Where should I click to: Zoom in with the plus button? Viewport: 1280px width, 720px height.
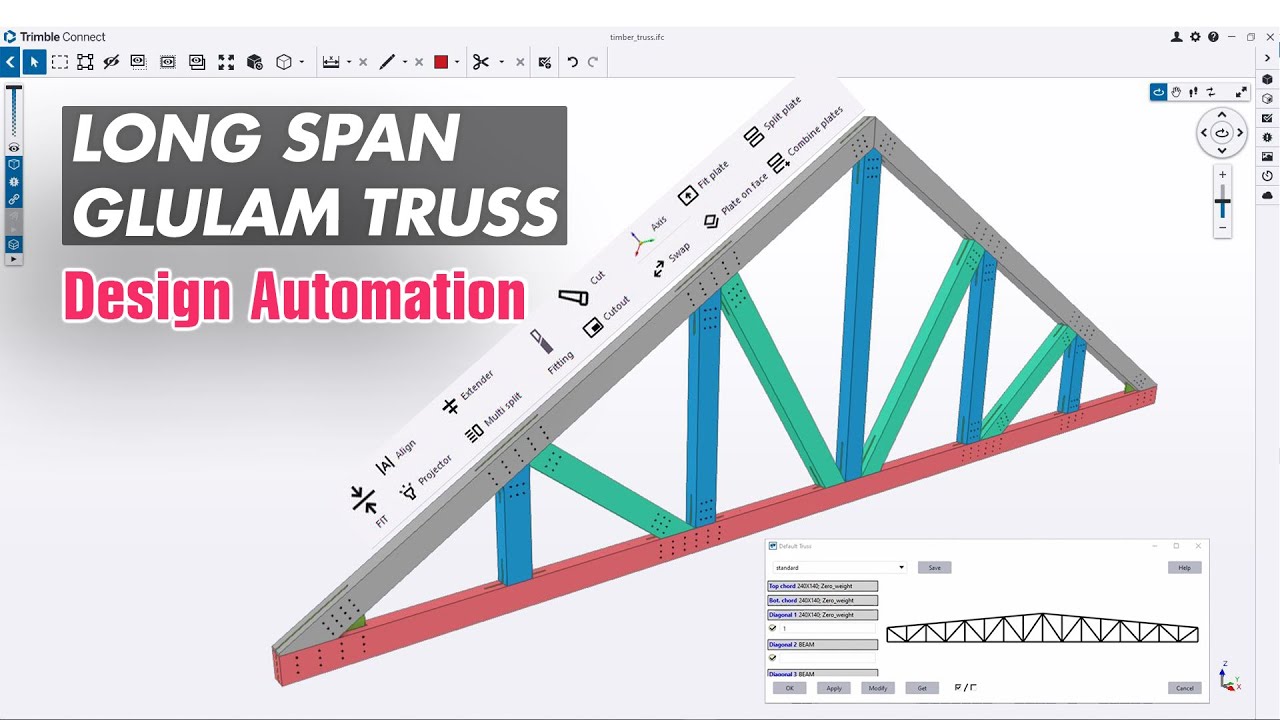click(x=1222, y=174)
